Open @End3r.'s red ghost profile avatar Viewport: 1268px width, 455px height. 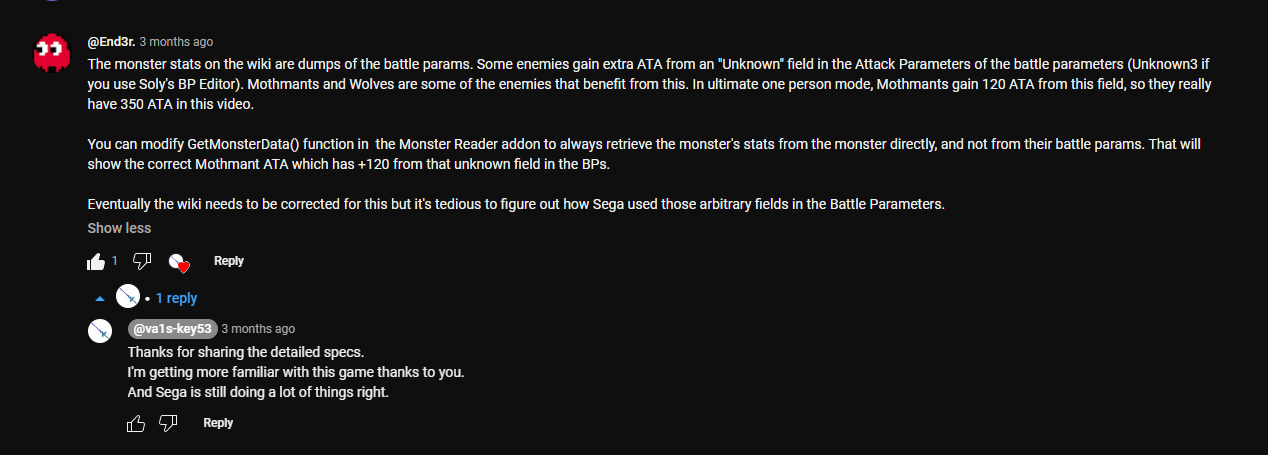pos(52,53)
